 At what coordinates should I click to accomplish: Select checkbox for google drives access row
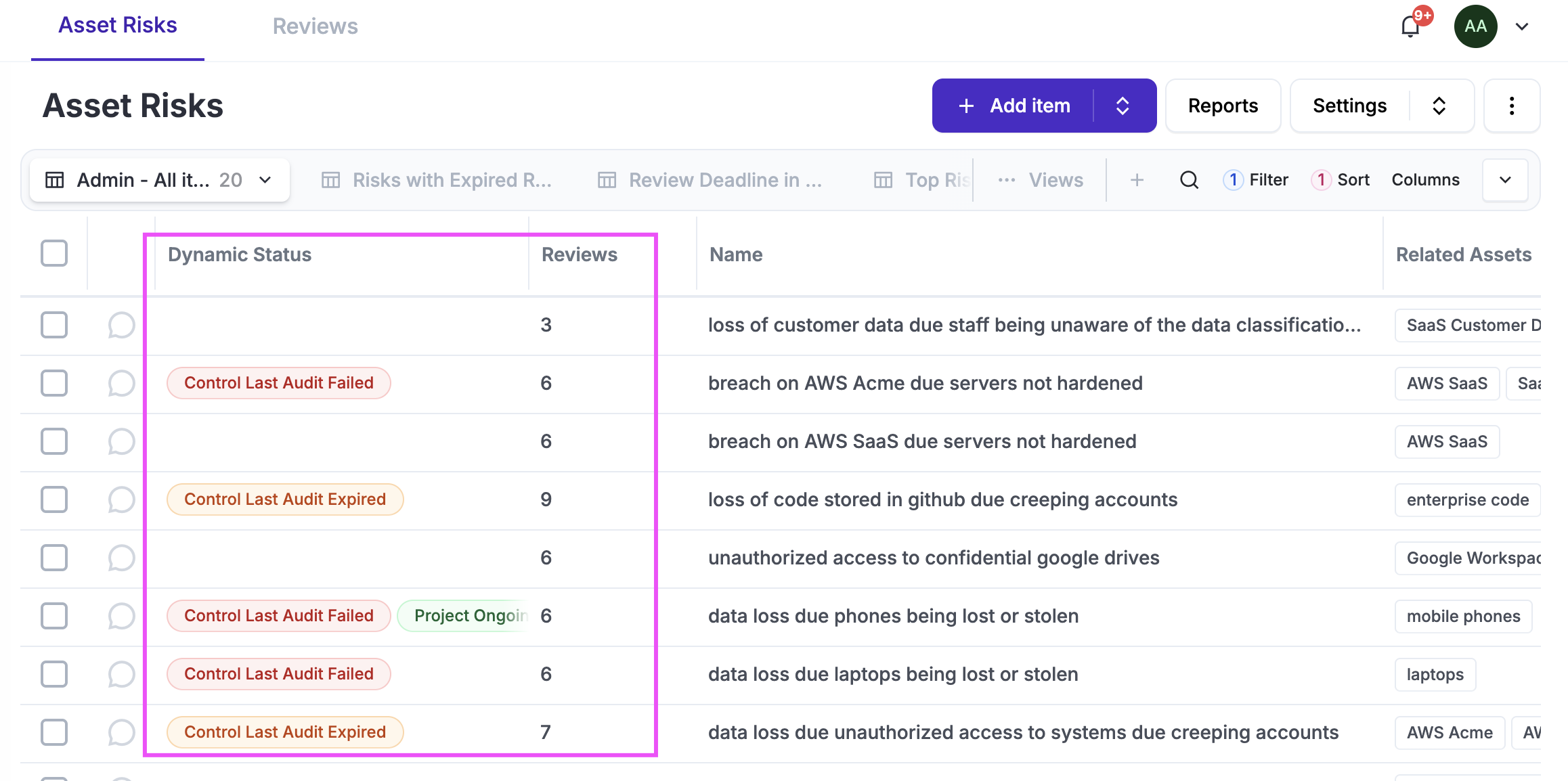pos(54,558)
